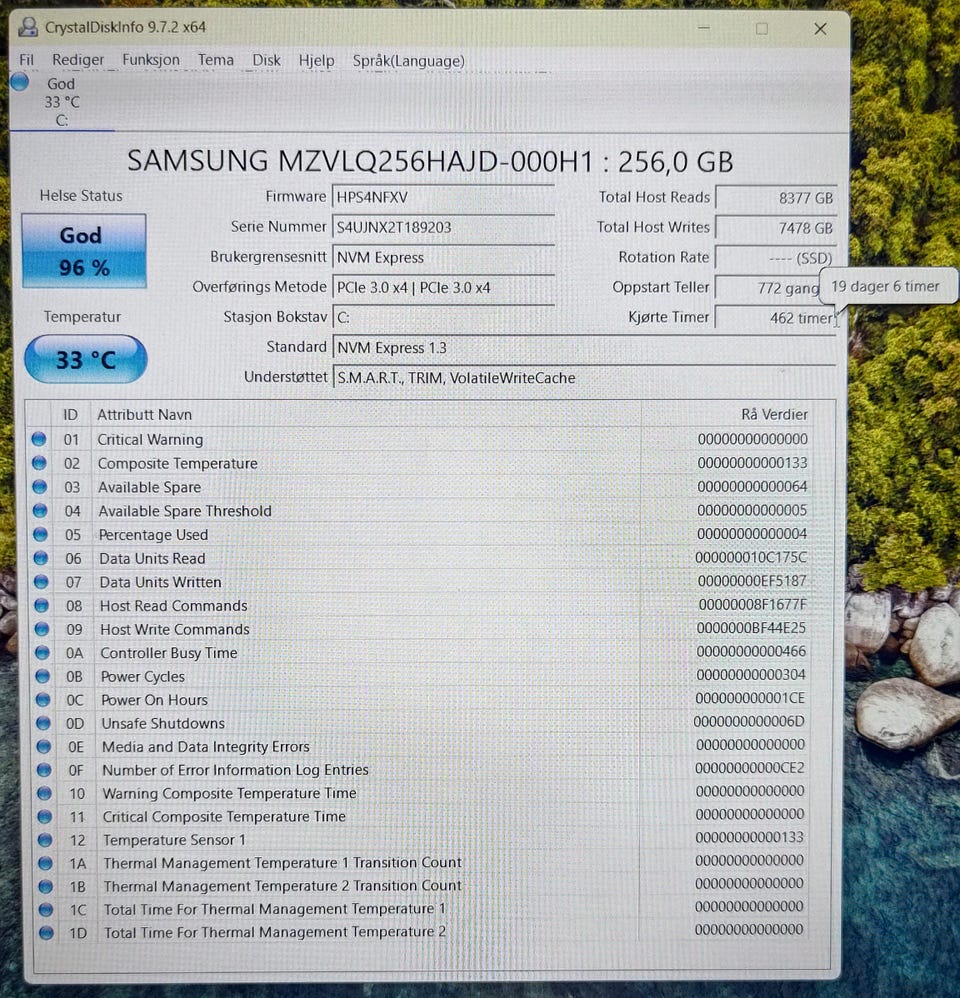The width and height of the screenshot is (960, 998).
Task: Click status dot for row 1B
Action: tap(45, 886)
